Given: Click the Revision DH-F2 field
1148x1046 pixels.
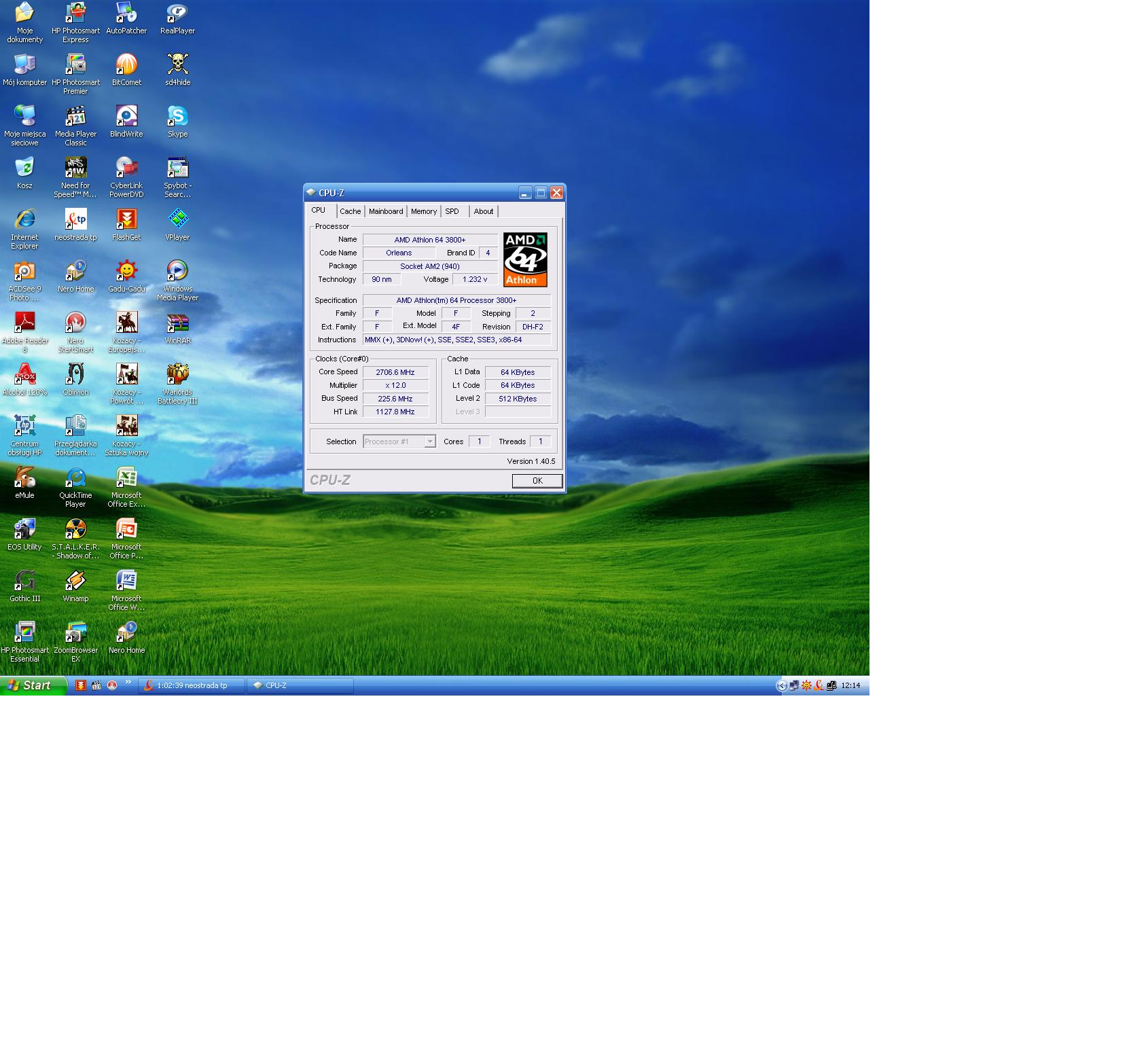Looking at the screenshot, I should coord(533,327).
